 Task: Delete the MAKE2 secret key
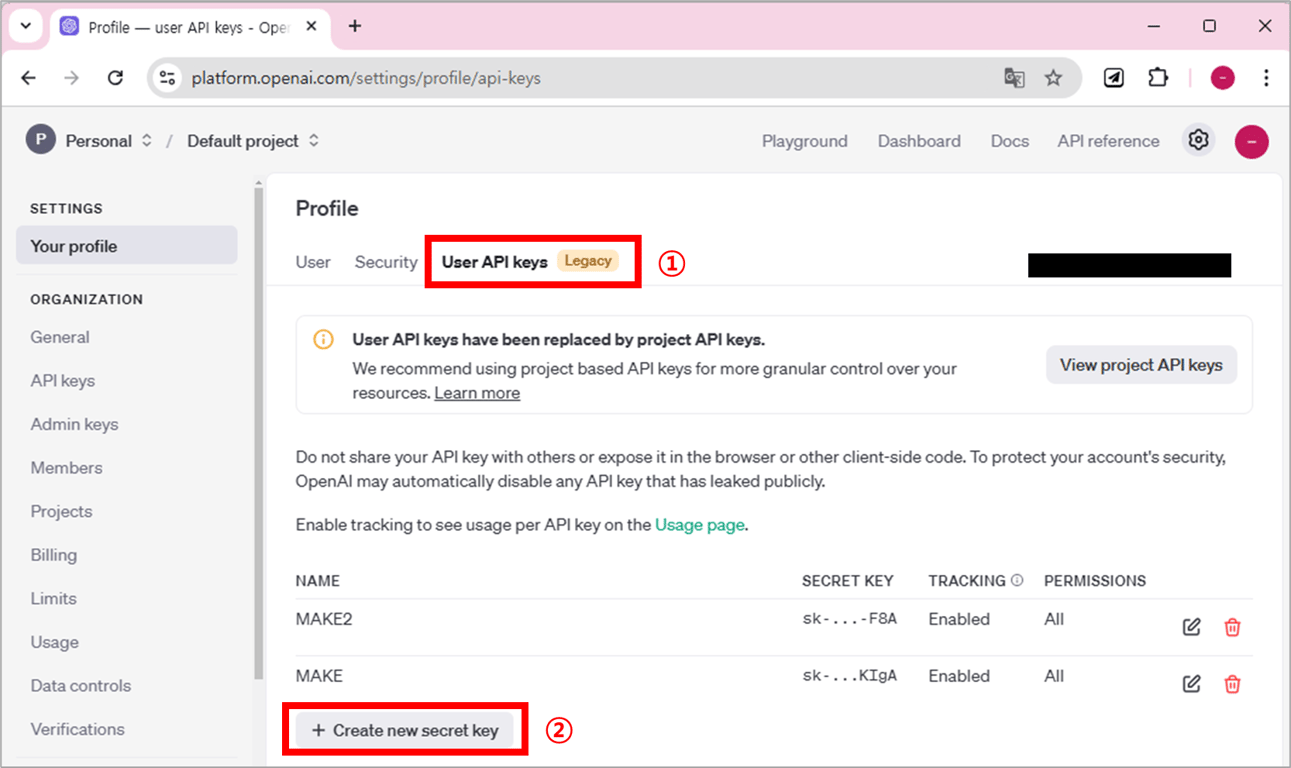point(1232,627)
